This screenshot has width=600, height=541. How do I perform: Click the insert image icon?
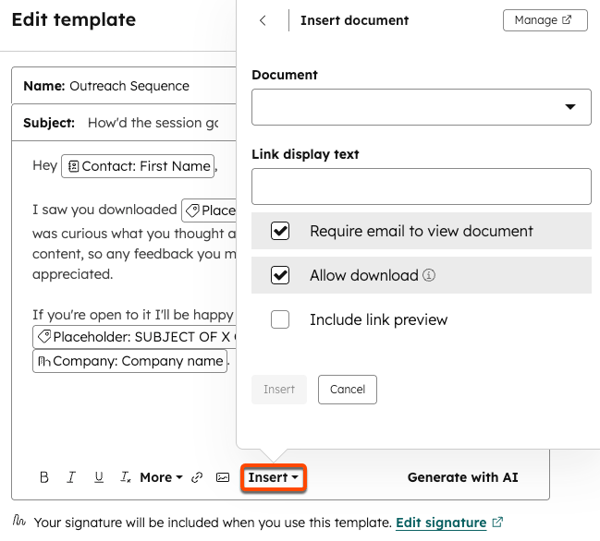click(x=223, y=478)
